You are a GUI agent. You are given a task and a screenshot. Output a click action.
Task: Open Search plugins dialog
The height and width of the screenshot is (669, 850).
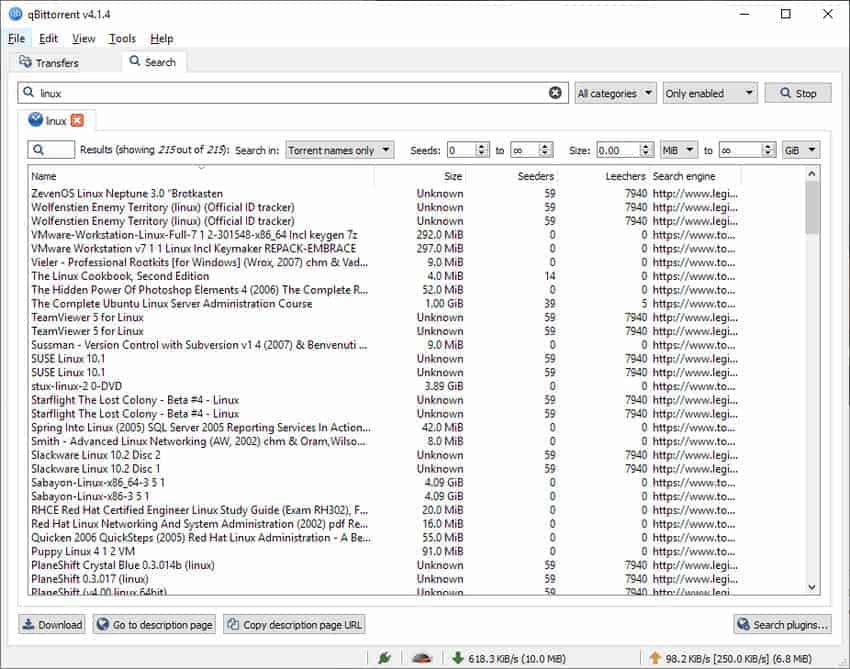(782, 625)
